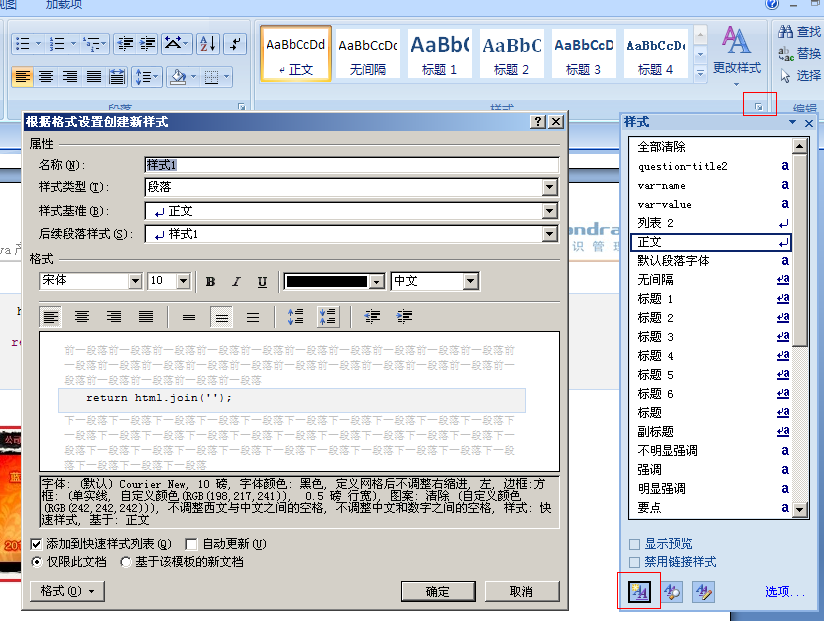Open 格式 button dropdown menu
Image resolution: width=824 pixels, height=621 pixels.
coord(67,592)
